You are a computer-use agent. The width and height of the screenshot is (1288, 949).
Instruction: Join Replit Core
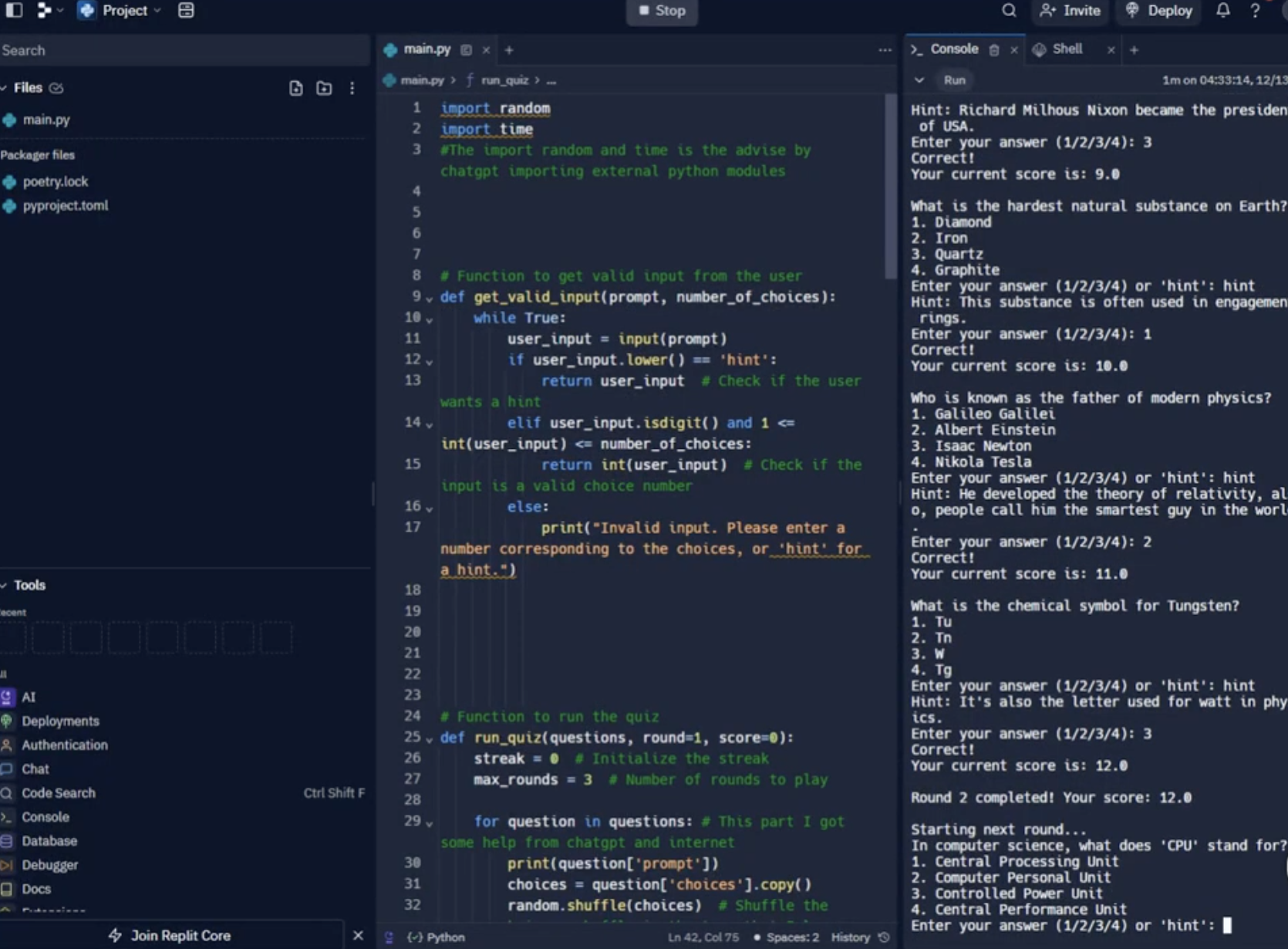170,935
